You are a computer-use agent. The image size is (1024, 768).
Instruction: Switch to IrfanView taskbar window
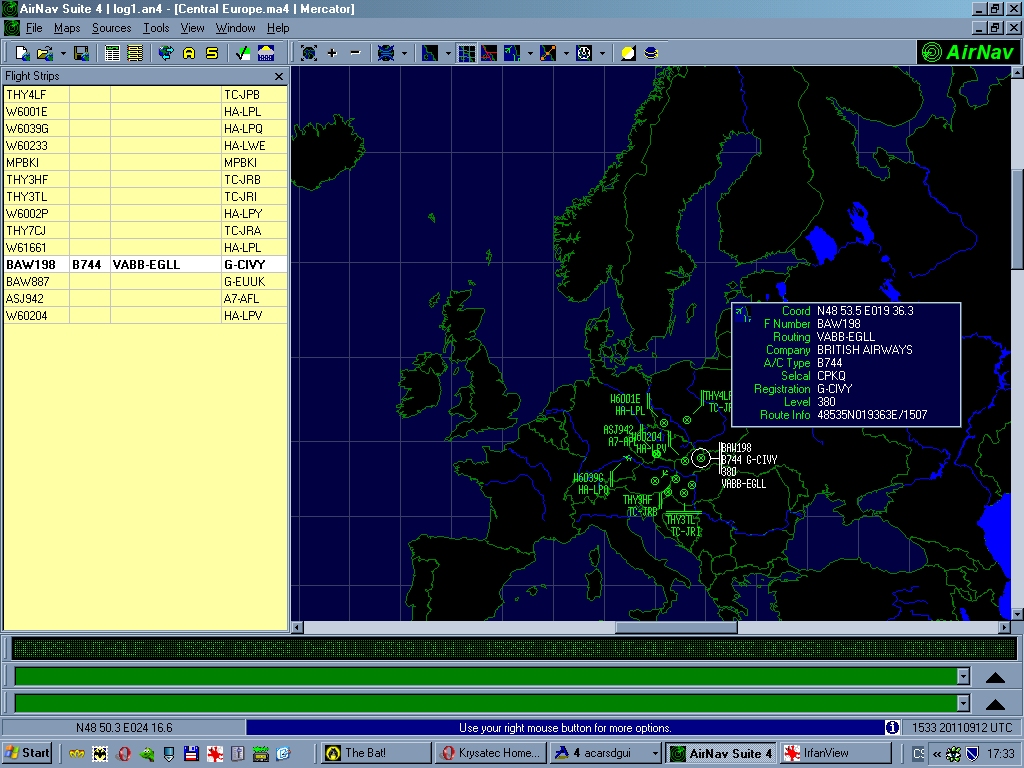(835, 753)
